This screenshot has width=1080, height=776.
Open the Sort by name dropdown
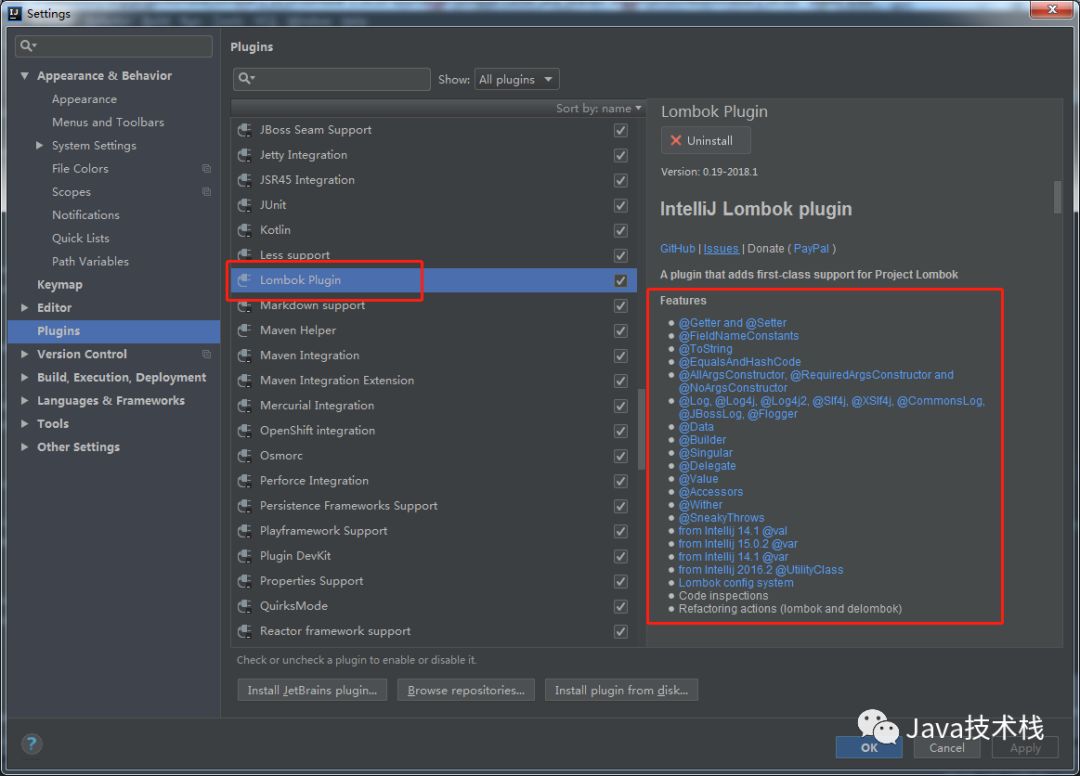click(599, 108)
